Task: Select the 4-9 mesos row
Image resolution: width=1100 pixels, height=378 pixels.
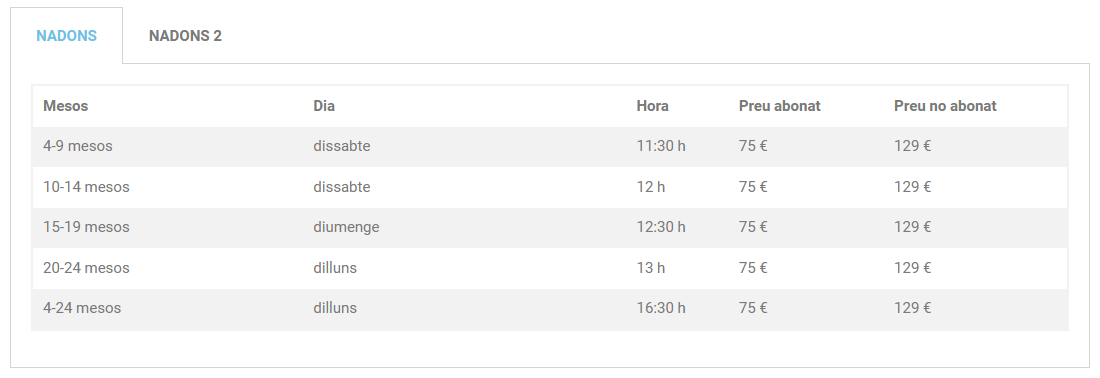Action: tap(550, 147)
